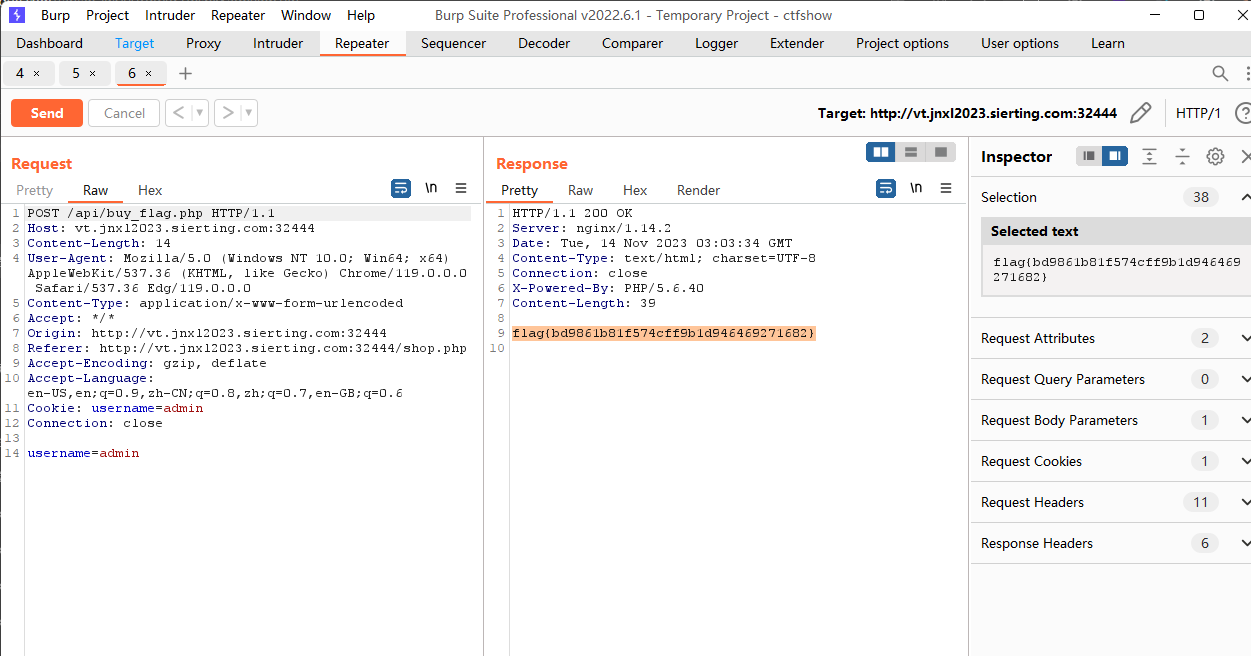Switch to the Proxy tab
Viewport: 1251px width, 656px height.
pyautogui.click(x=204, y=43)
